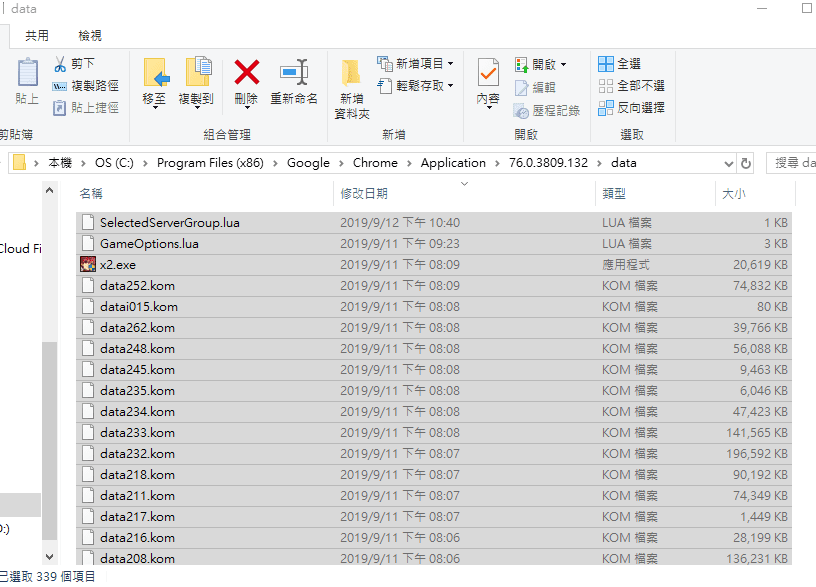The image size is (816, 587).
Task: Switch to the 檢視 ribbon tab
Action: click(89, 35)
